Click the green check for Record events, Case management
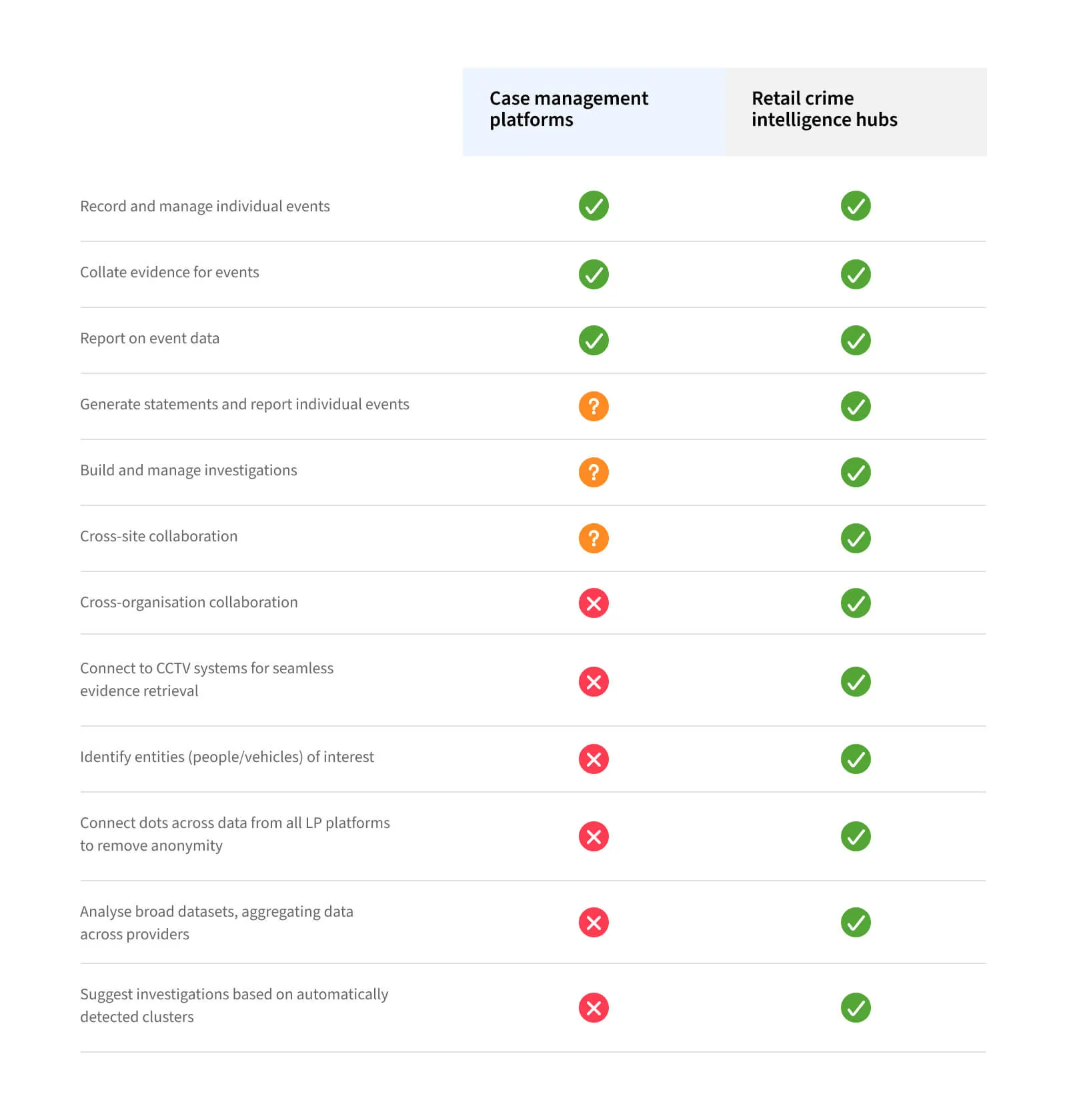The width and height of the screenshot is (1067, 1120). click(594, 206)
